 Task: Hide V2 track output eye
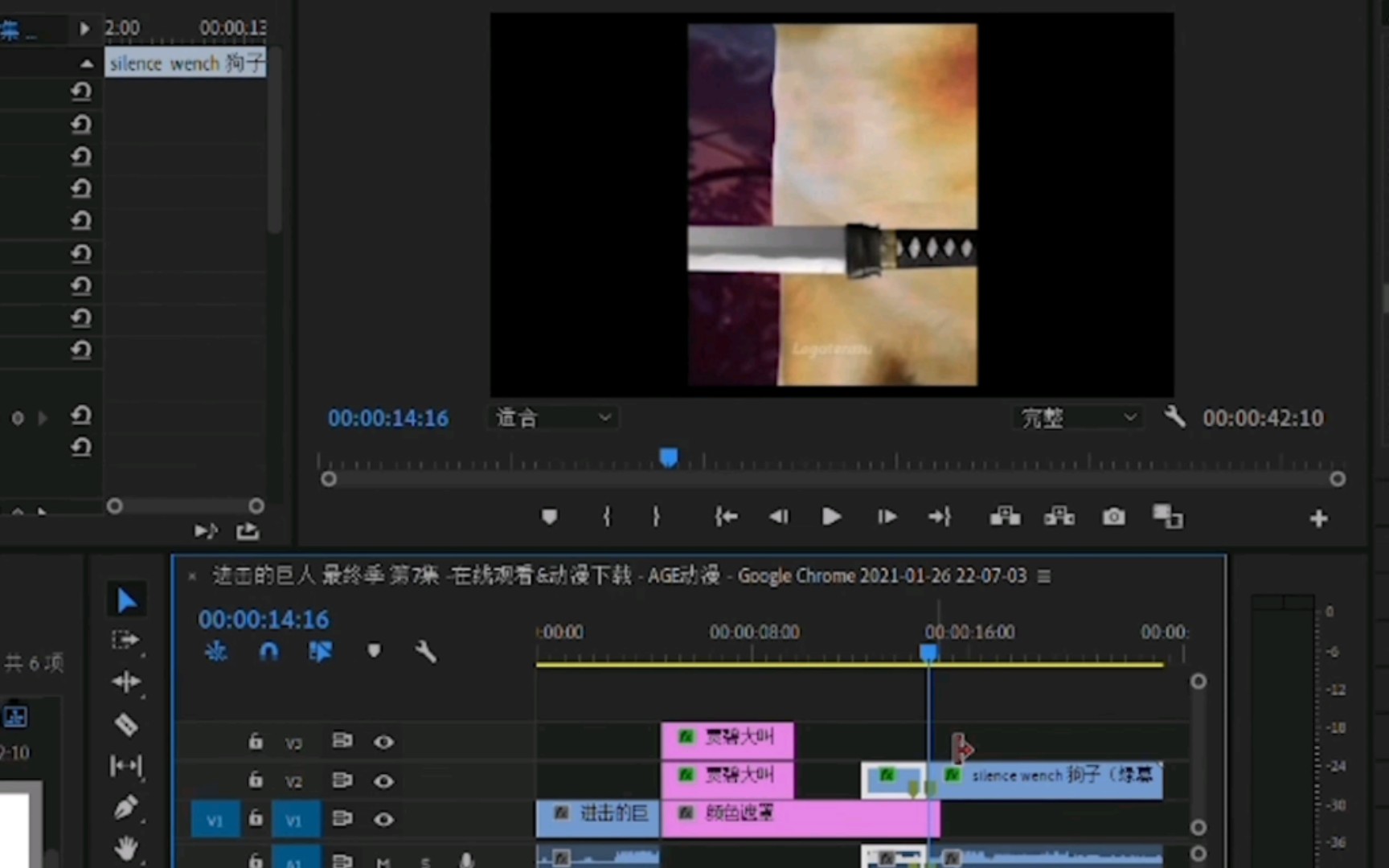click(x=383, y=780)
